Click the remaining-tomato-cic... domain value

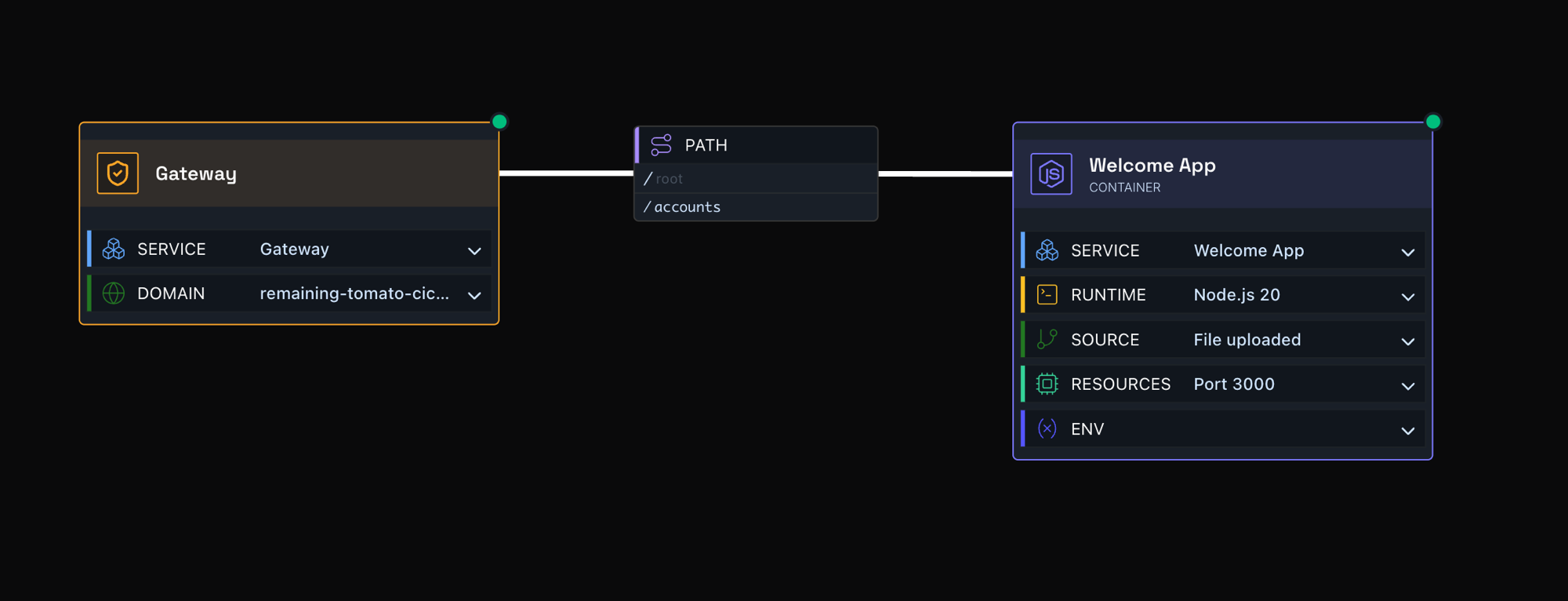(x=354, y=293)
